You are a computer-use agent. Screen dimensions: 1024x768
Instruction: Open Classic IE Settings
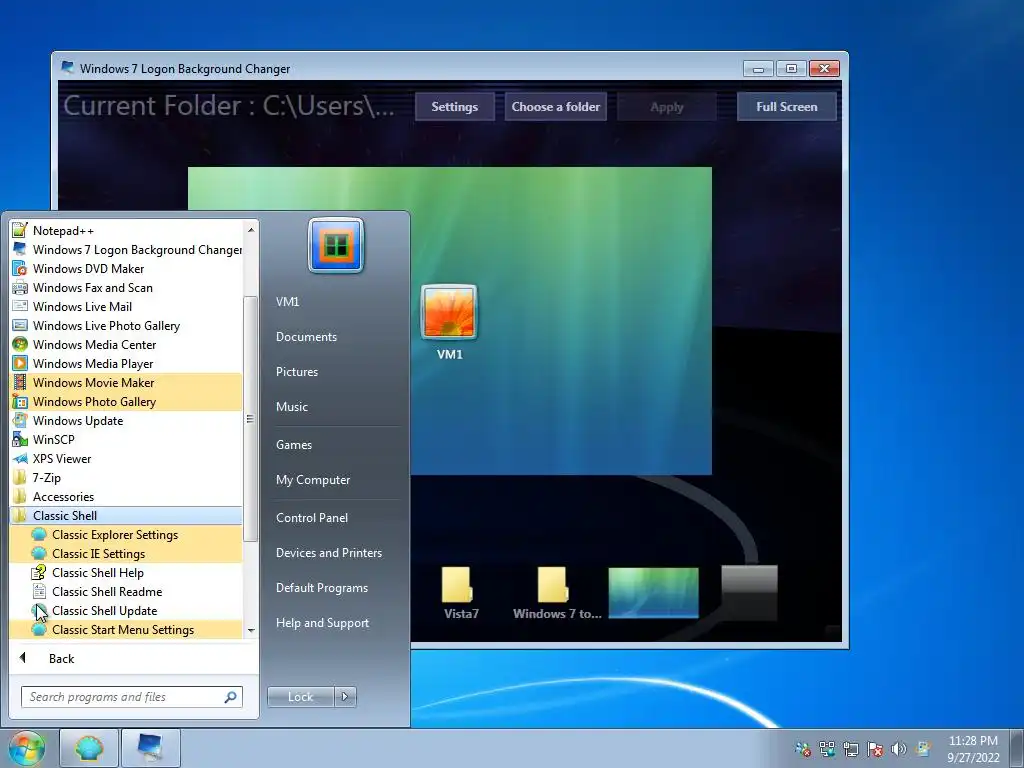click(x=126, y=553)
